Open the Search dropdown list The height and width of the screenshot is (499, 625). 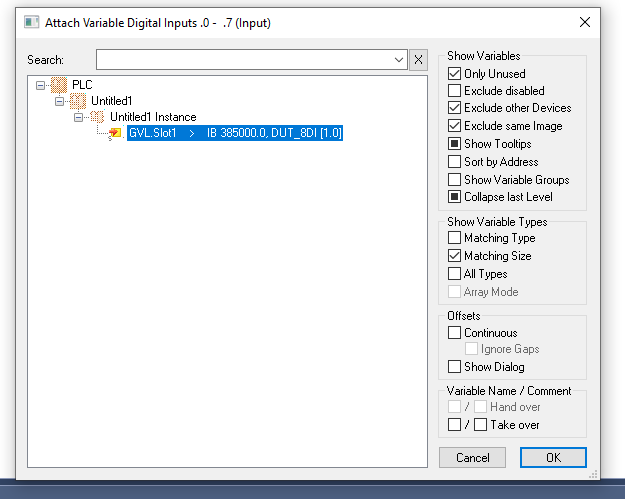point(399,60)
